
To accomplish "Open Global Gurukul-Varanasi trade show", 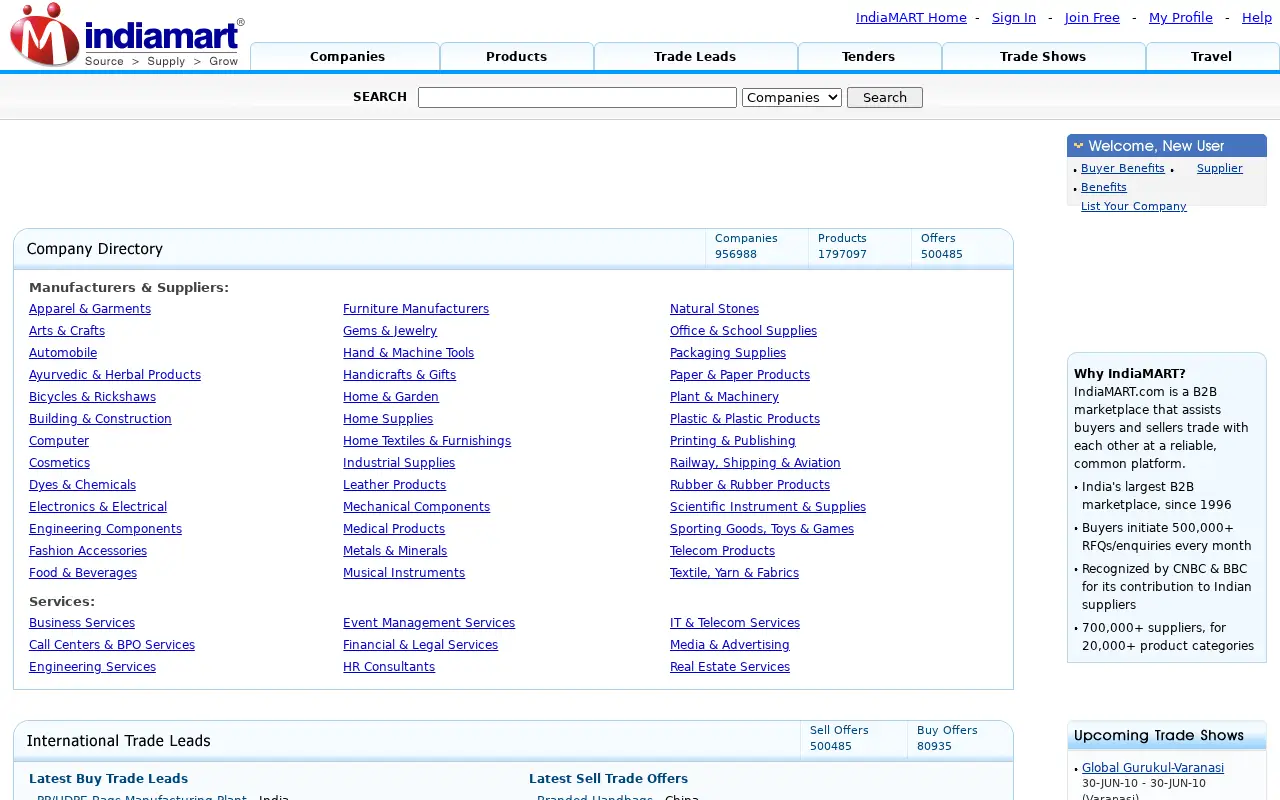I will tap(1153, 768).
